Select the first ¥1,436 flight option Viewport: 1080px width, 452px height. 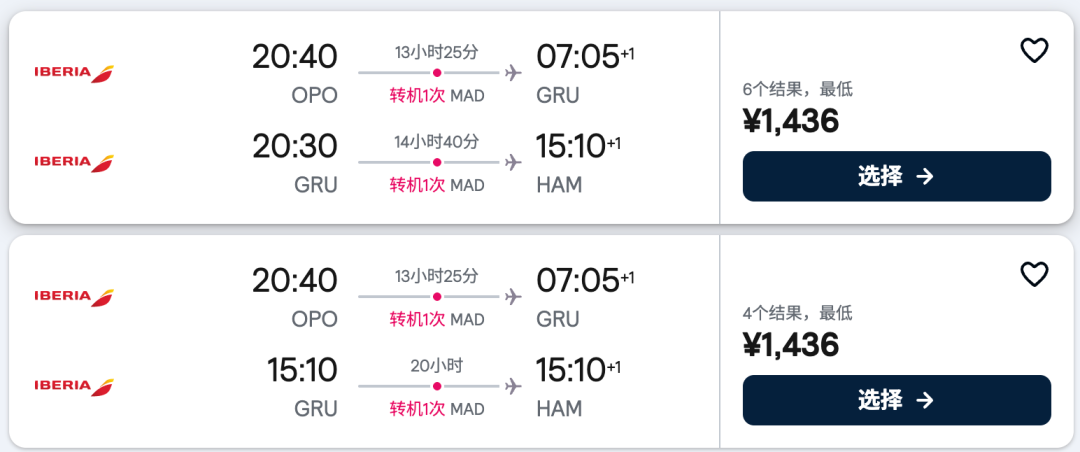click(x=896, y=176)
